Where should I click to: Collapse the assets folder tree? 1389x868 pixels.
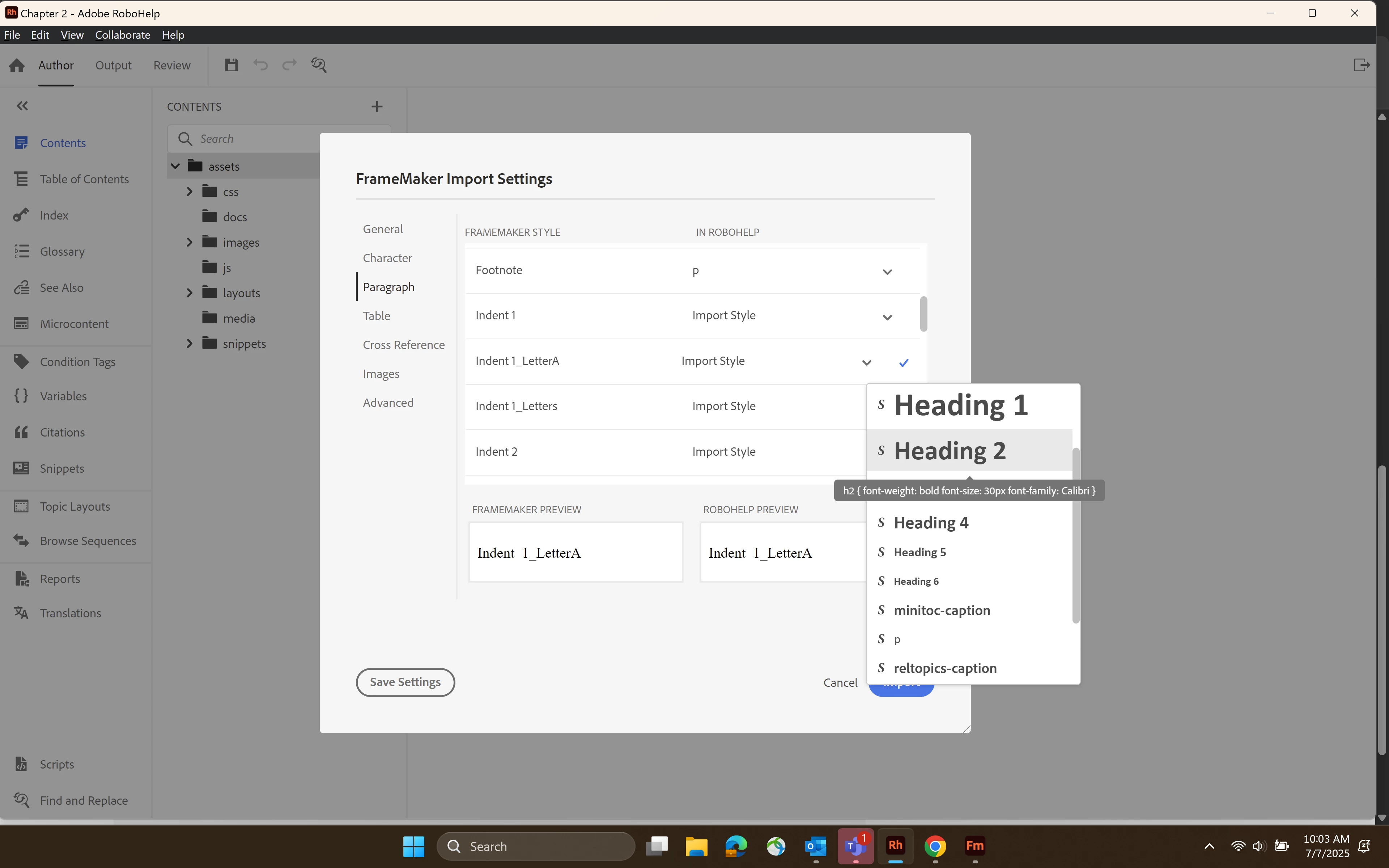176,166
